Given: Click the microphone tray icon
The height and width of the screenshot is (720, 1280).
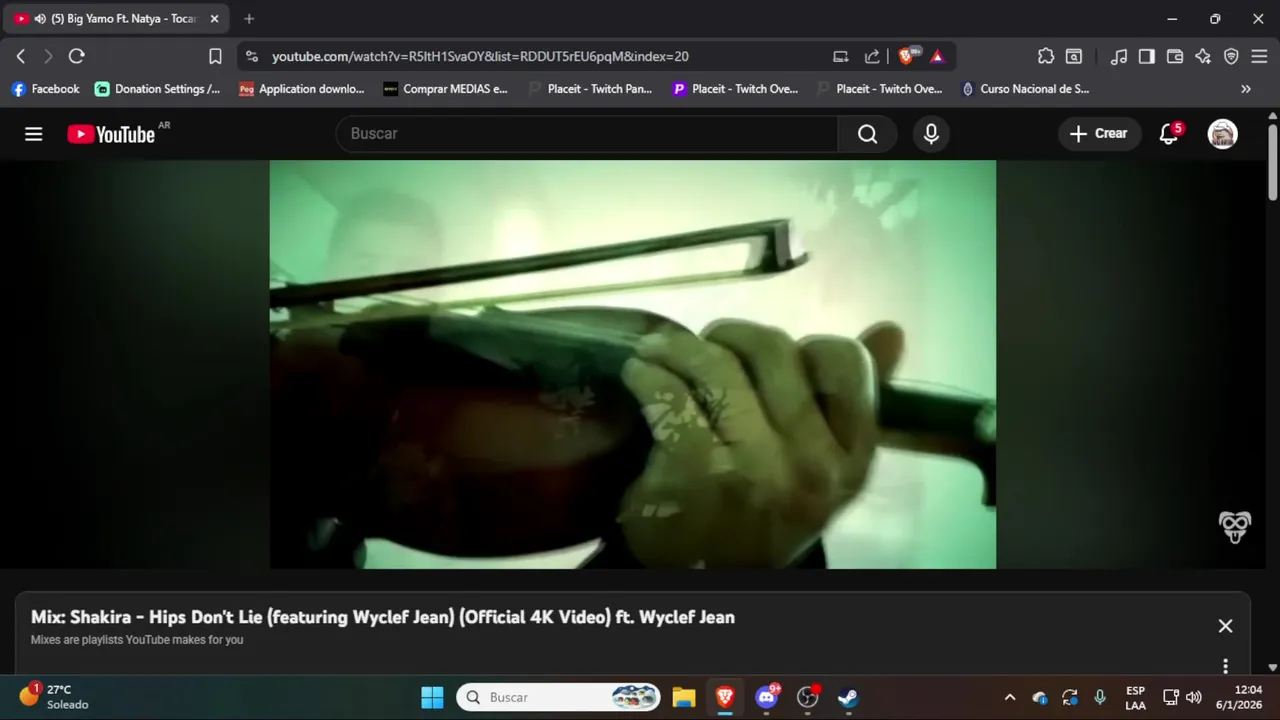Looking at the screenshot, I should [x=1100, y=697].
